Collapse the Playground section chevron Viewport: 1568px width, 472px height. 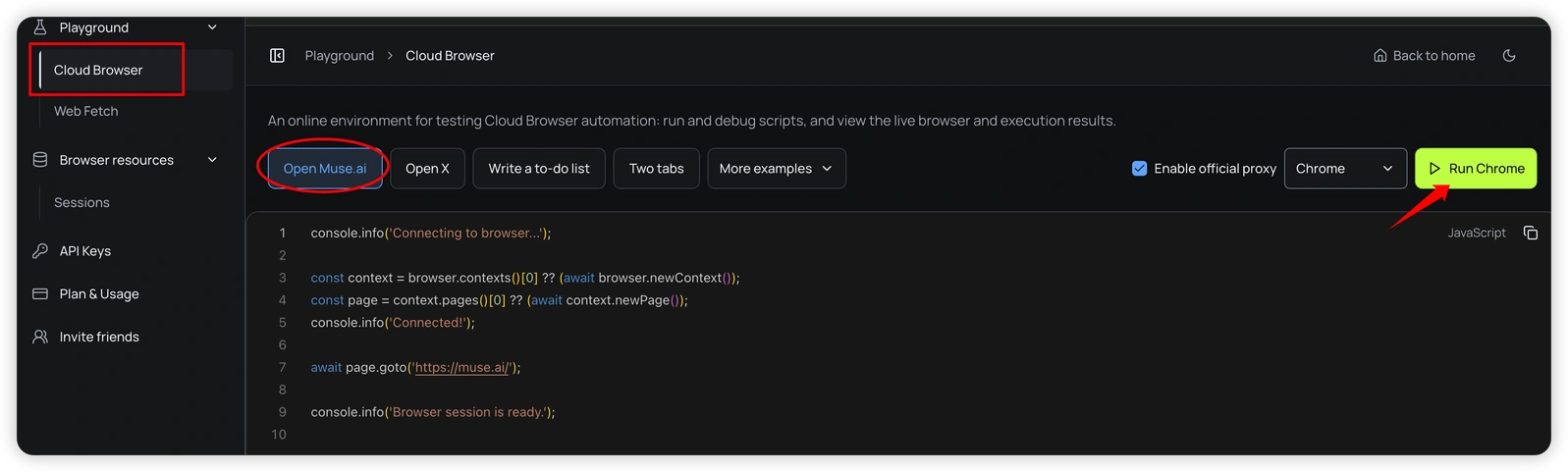click(x=212, y=27)
